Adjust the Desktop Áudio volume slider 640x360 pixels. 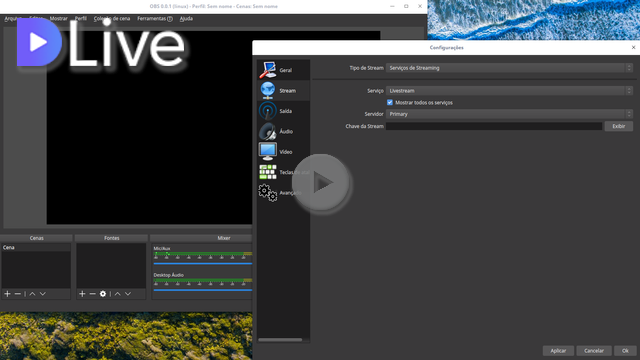click(203, 290)
